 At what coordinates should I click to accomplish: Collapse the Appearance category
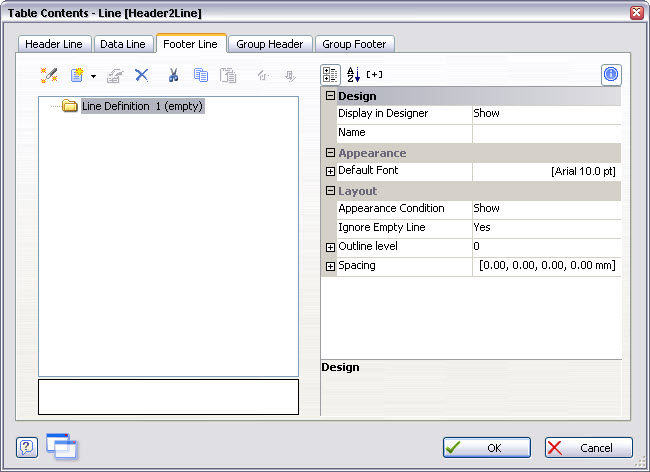click(330, 153)
